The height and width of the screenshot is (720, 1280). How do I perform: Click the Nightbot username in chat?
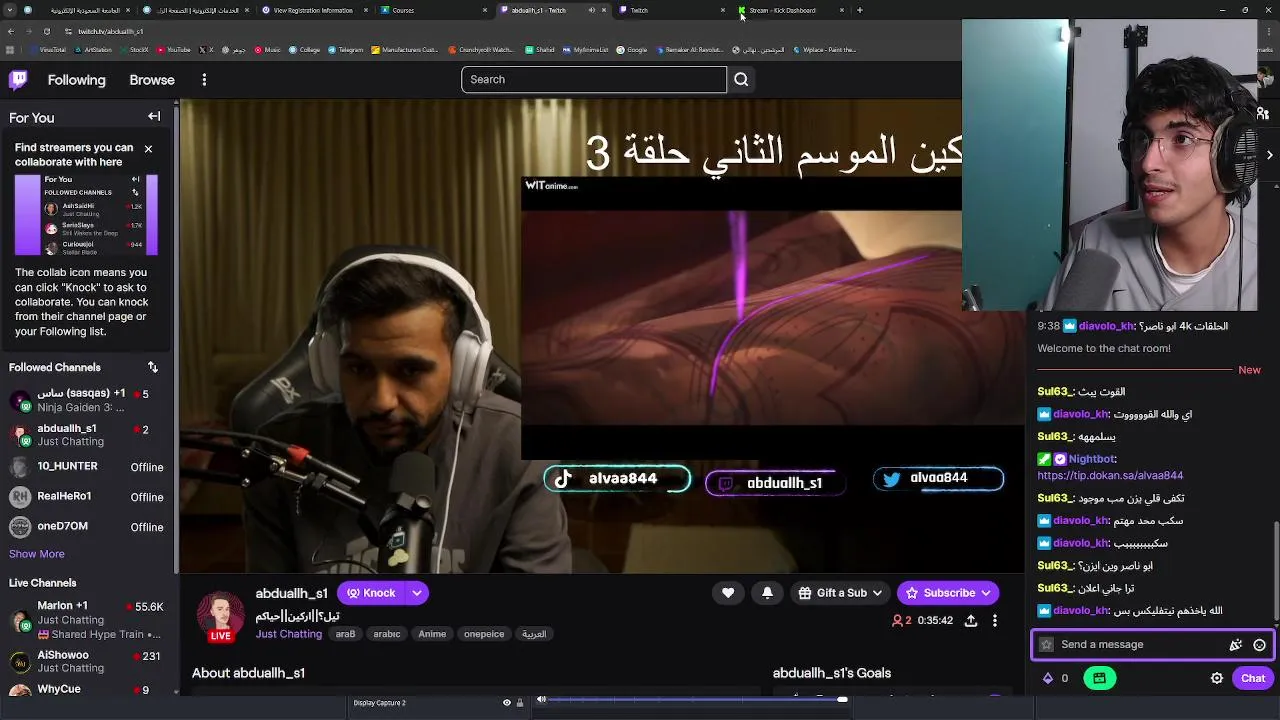tap(1091, 459)
